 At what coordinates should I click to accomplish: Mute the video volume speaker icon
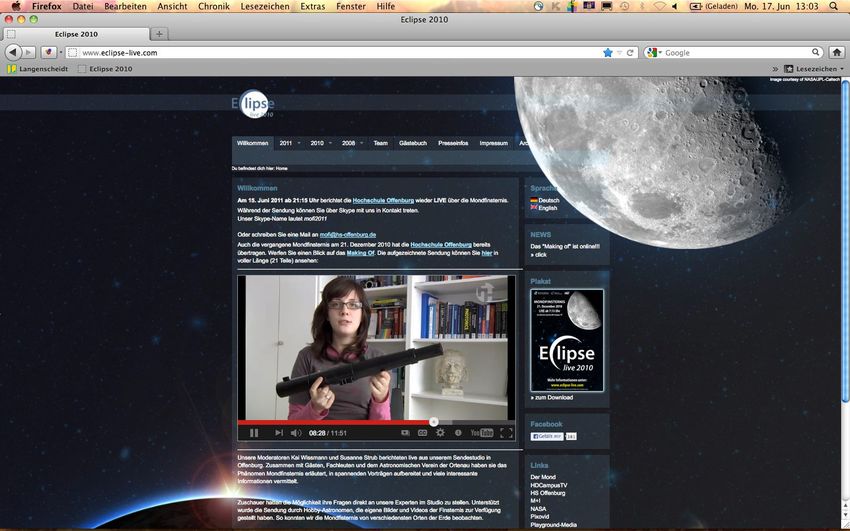pyautogui.click(x=296, y=433)
